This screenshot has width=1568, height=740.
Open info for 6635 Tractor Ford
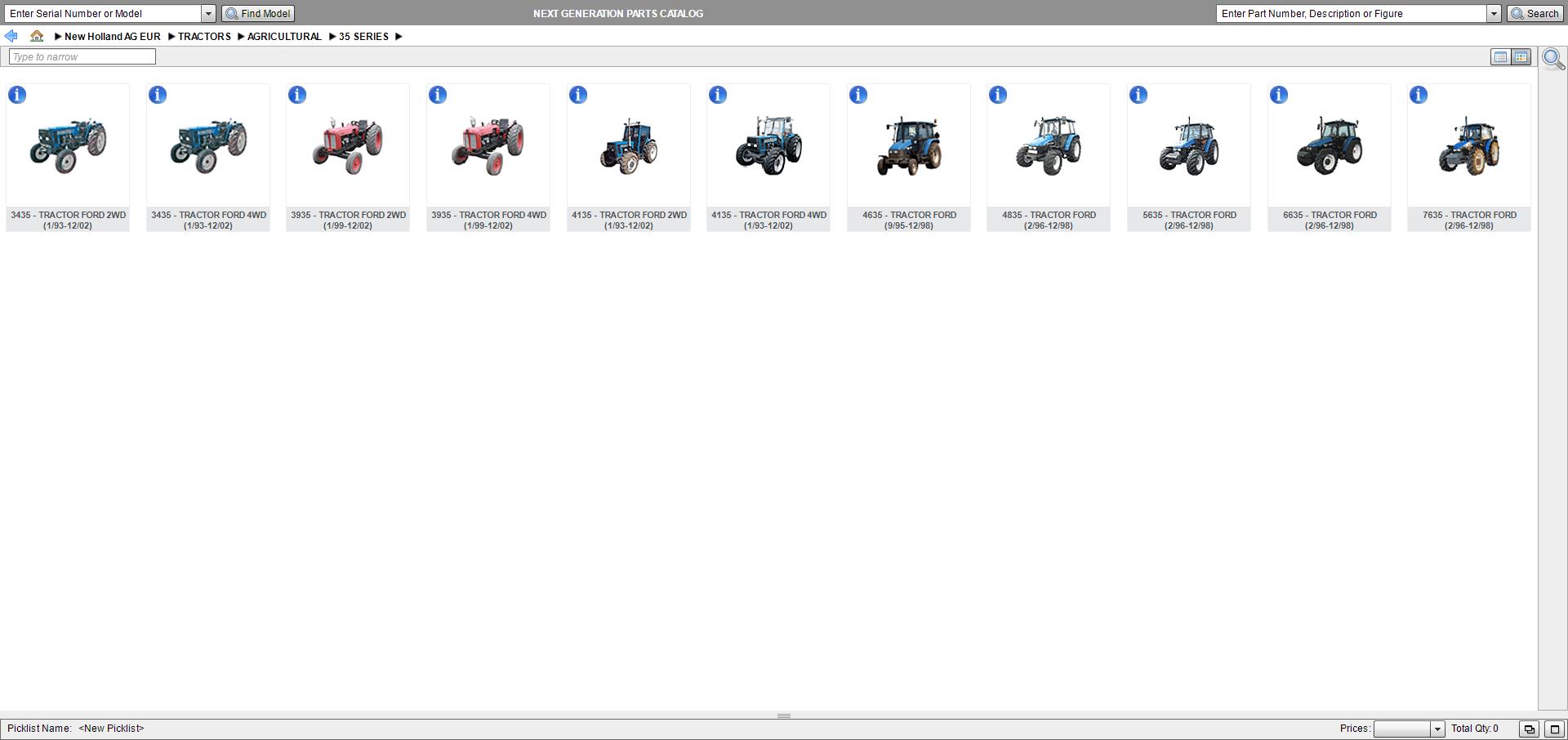1279,95
